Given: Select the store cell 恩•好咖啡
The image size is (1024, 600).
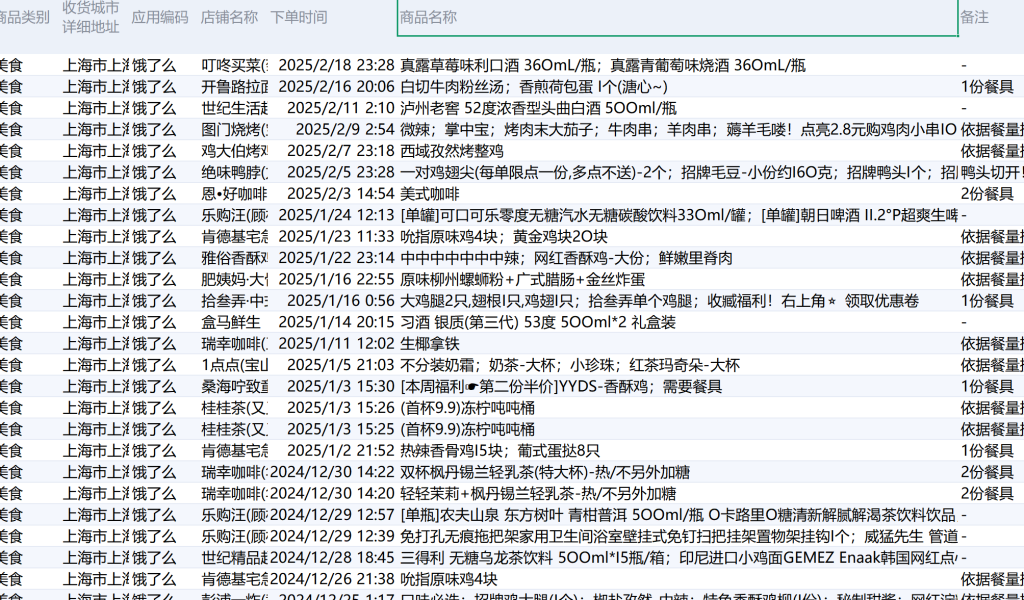Looking at the screenshot, I should pyautogui.click(x=234, y=194).
